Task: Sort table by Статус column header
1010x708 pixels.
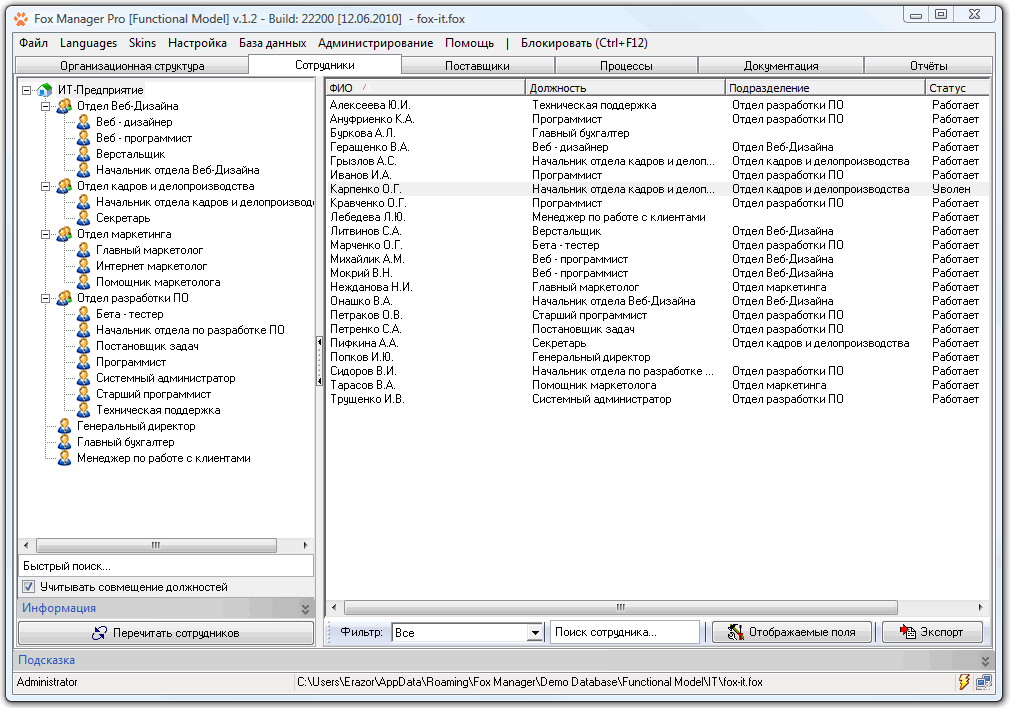Action: click(x=957, y=88)
